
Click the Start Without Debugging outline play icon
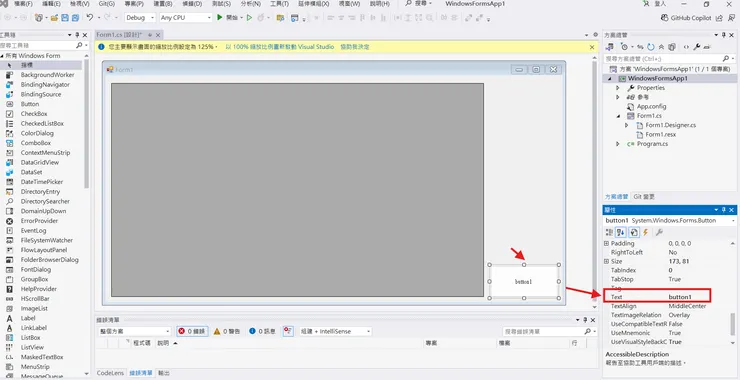250,17
